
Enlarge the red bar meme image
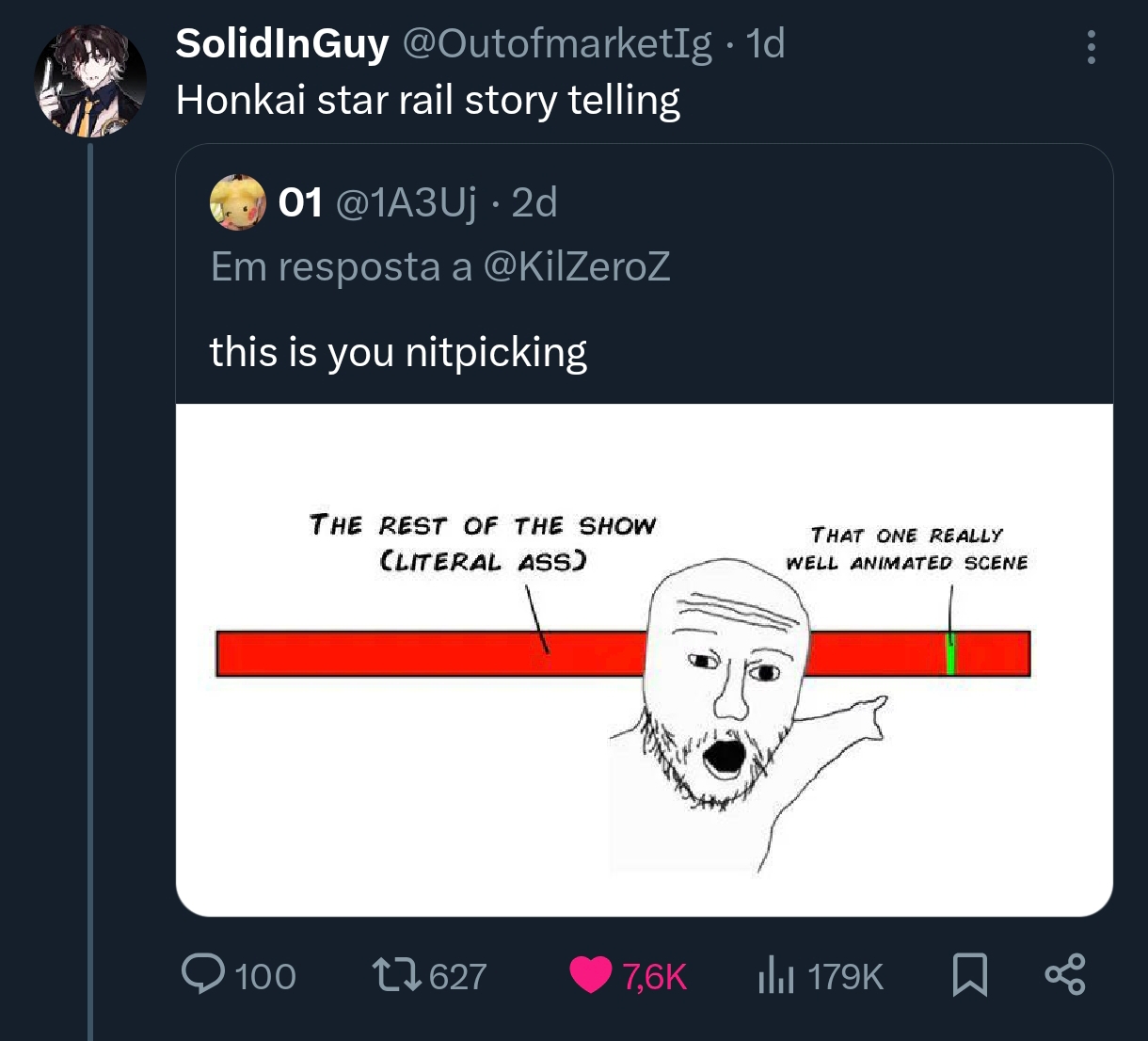click(644, 659)
